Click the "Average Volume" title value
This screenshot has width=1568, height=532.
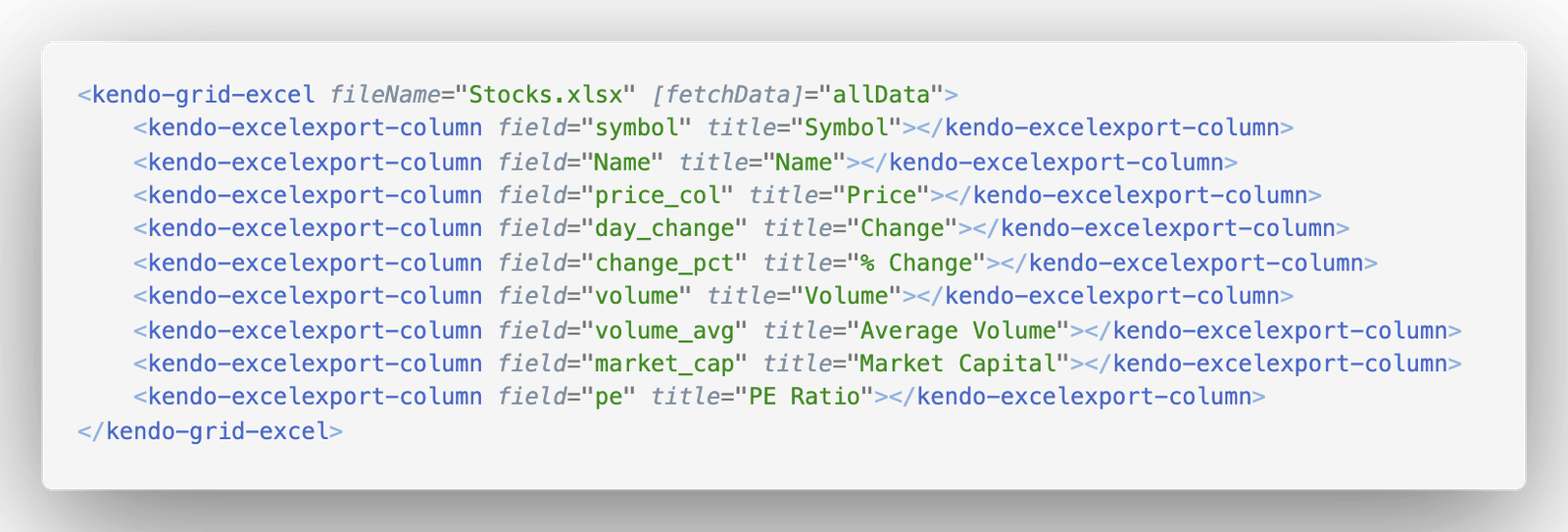[958, 330]
